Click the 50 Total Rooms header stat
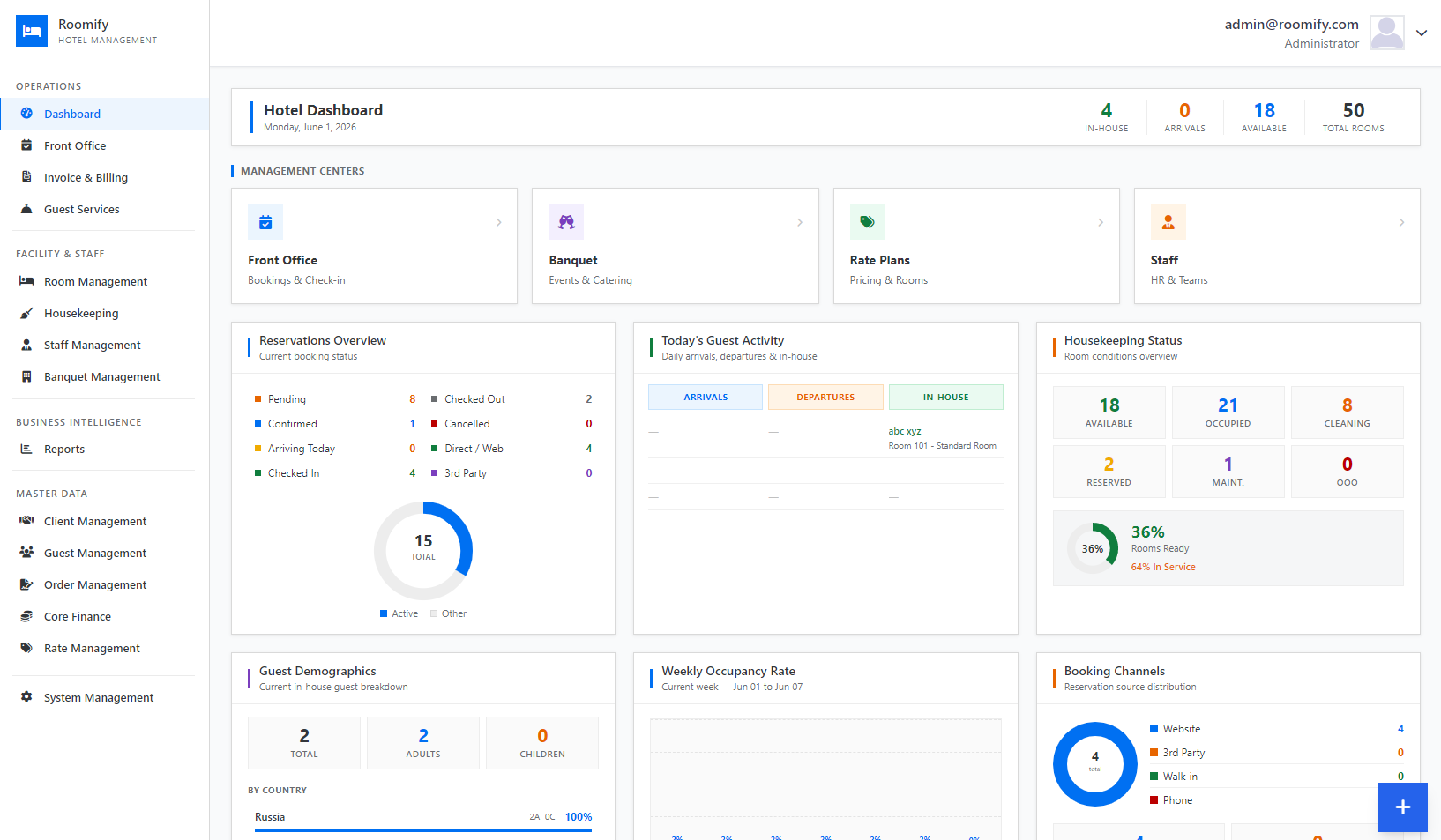The width and height of the screenshot is (1441, 840). point(1354,116)
